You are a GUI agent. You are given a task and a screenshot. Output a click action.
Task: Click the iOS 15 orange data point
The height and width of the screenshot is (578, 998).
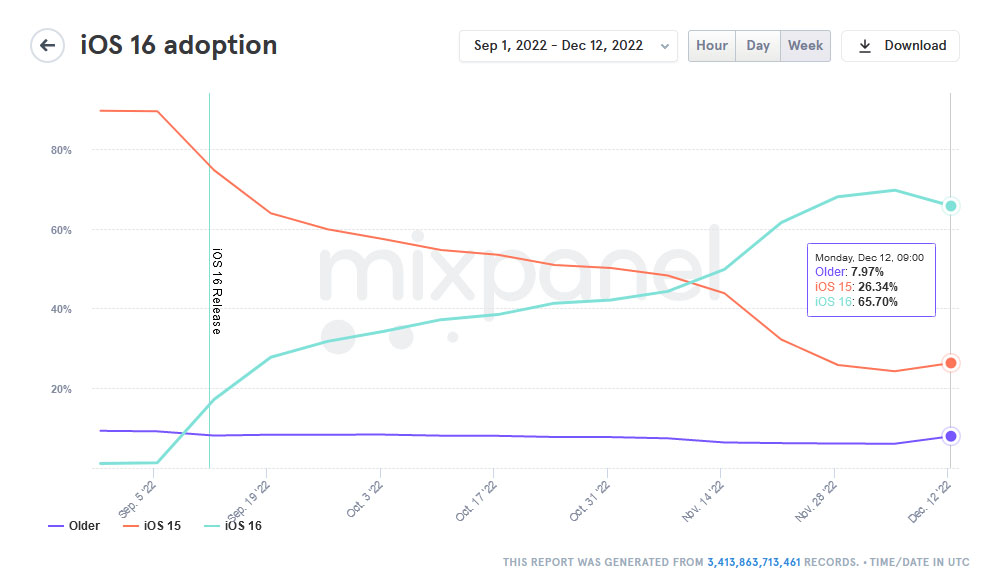pos(951,363)
